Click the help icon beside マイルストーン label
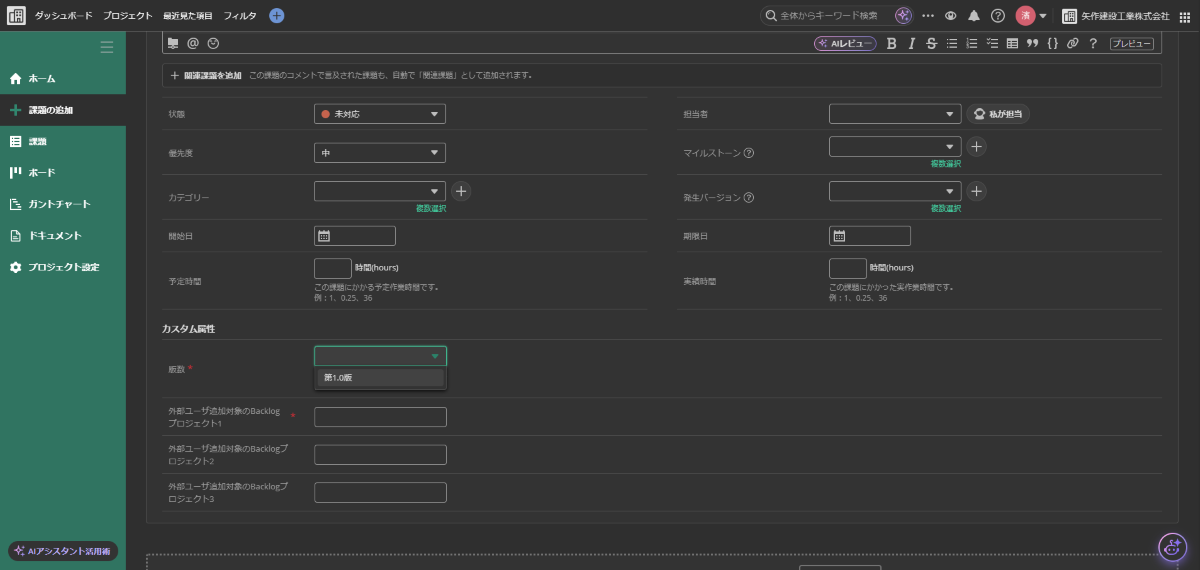 [x=749, y=153]
